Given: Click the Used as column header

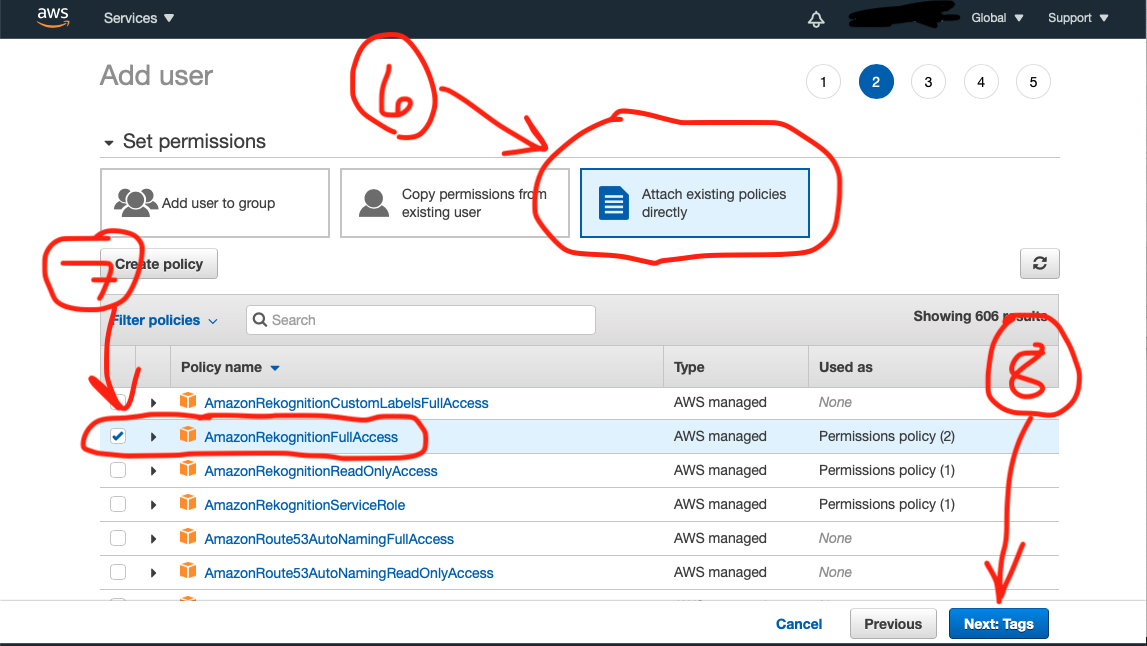Looking at the screenshot, I should coord(846,367).
